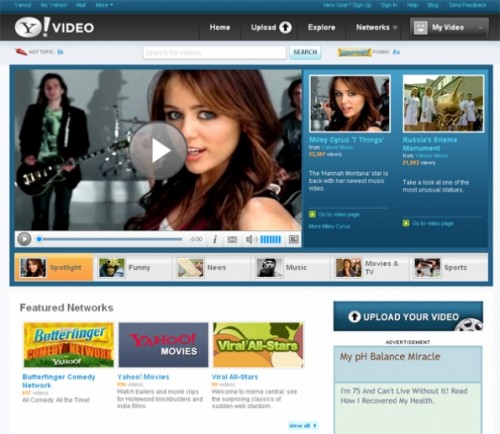
Task: Switch to the Sports tab
Action: pos(448,267)
